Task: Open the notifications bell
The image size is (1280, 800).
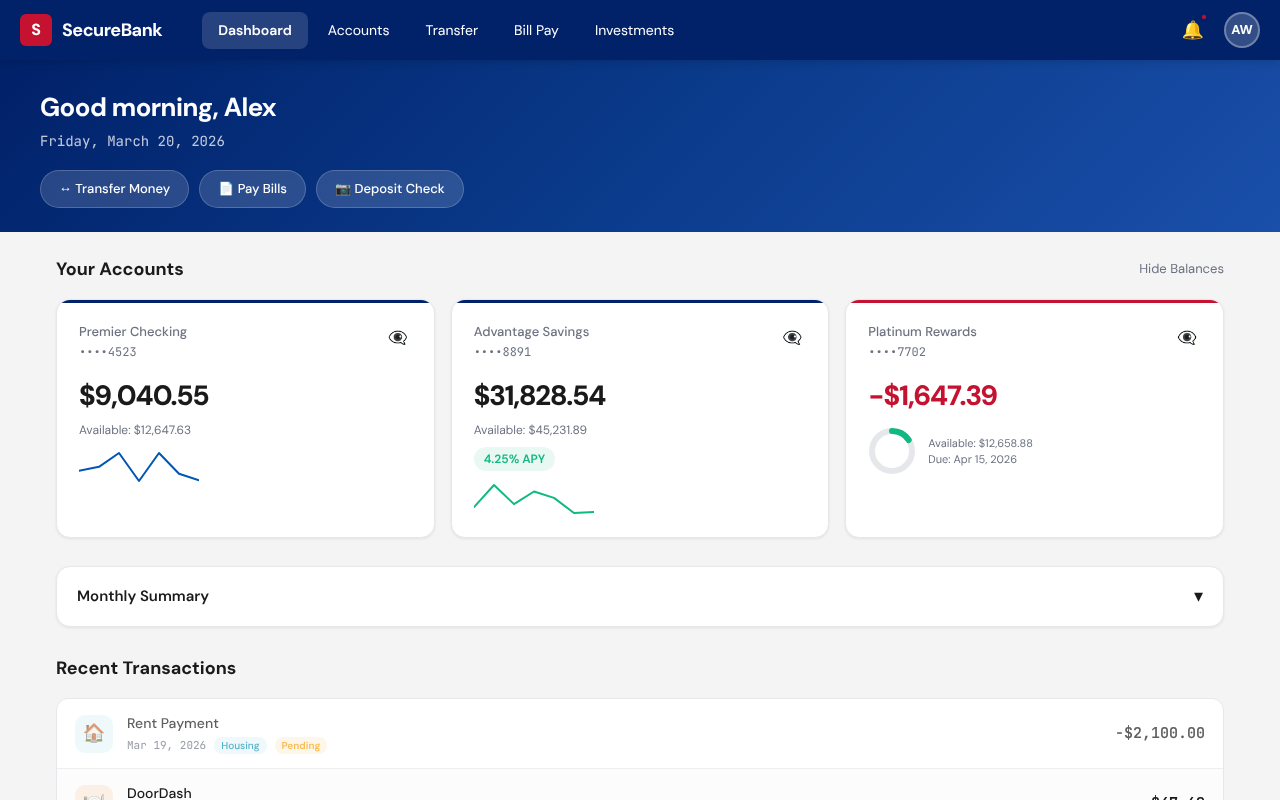Action: pyautogui.click(x=1192, y=30)
